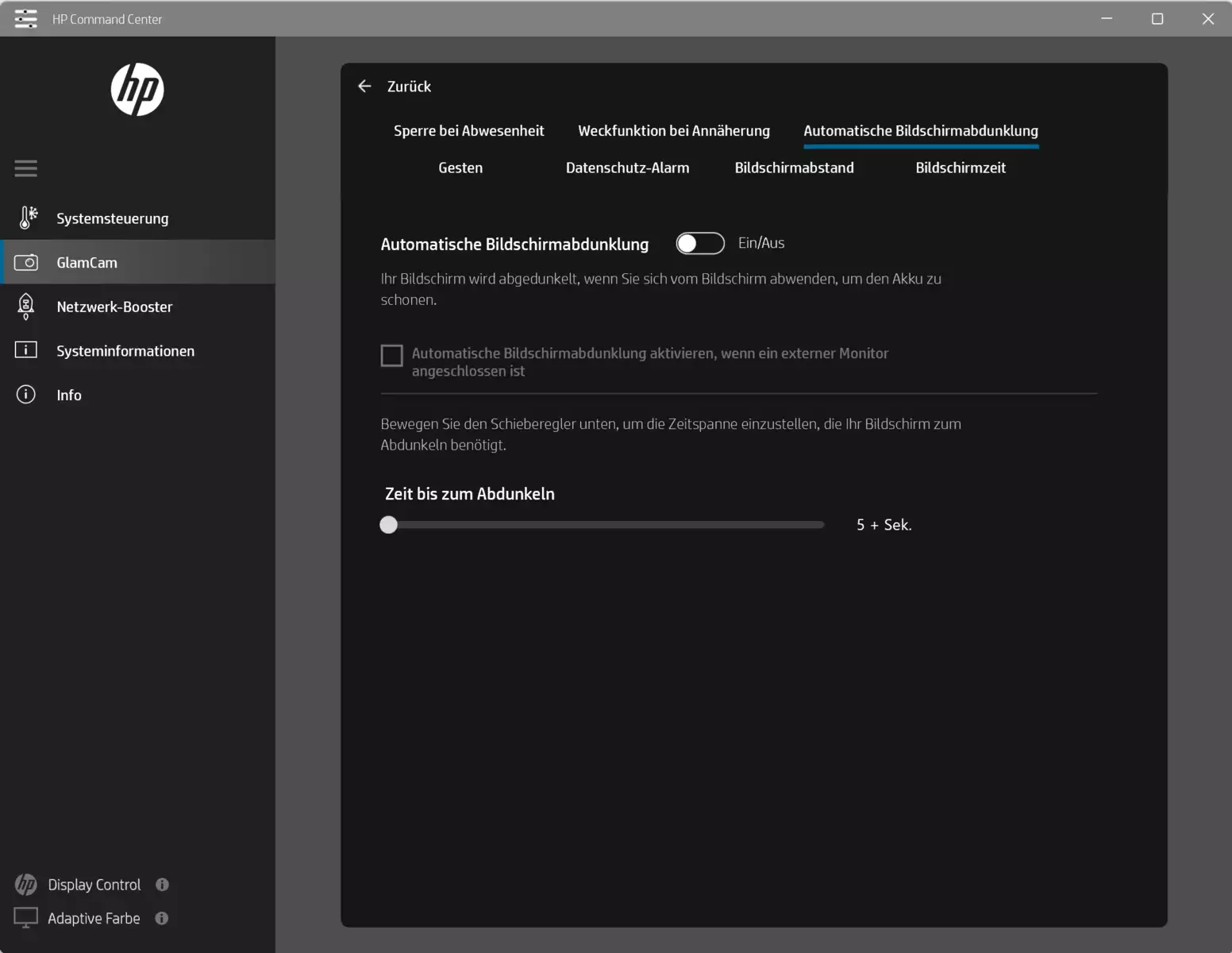Open Systemsteuerung section

[x=137, y=218]
